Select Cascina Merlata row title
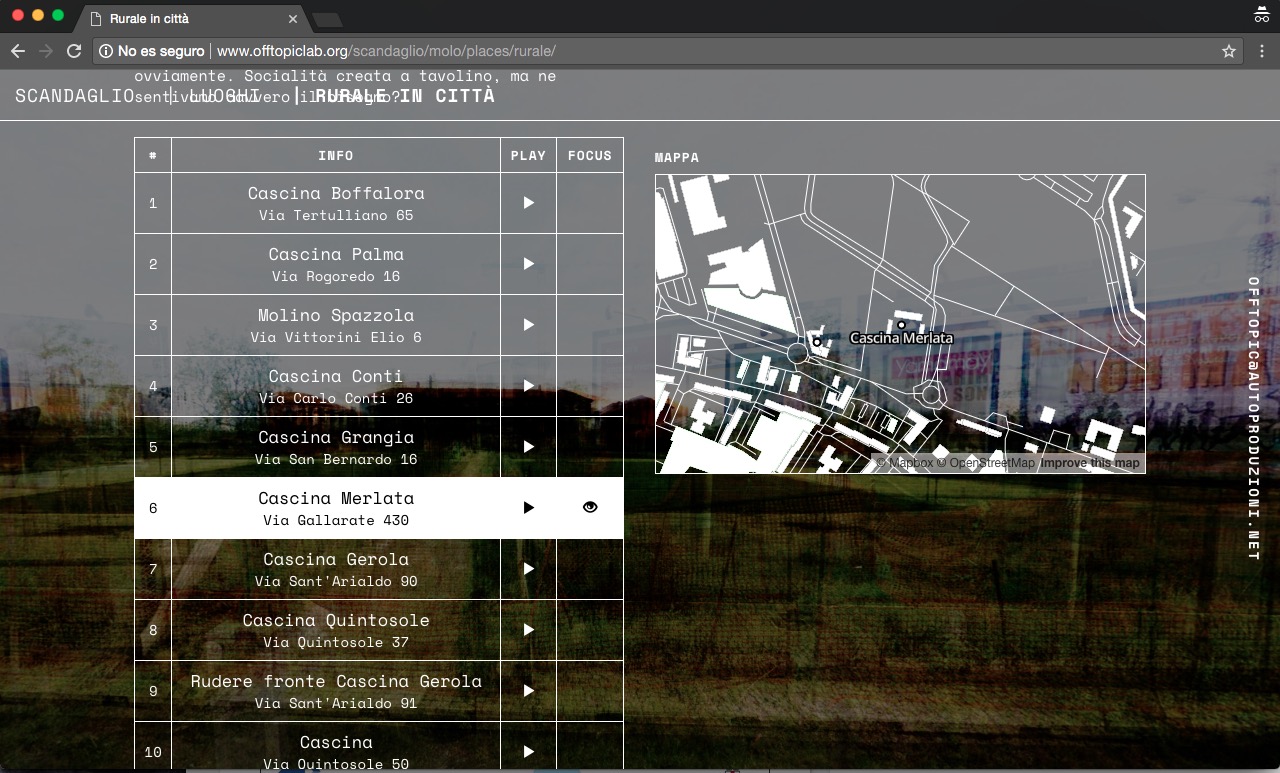This screenshot has height=773, width=1280. 336,498
